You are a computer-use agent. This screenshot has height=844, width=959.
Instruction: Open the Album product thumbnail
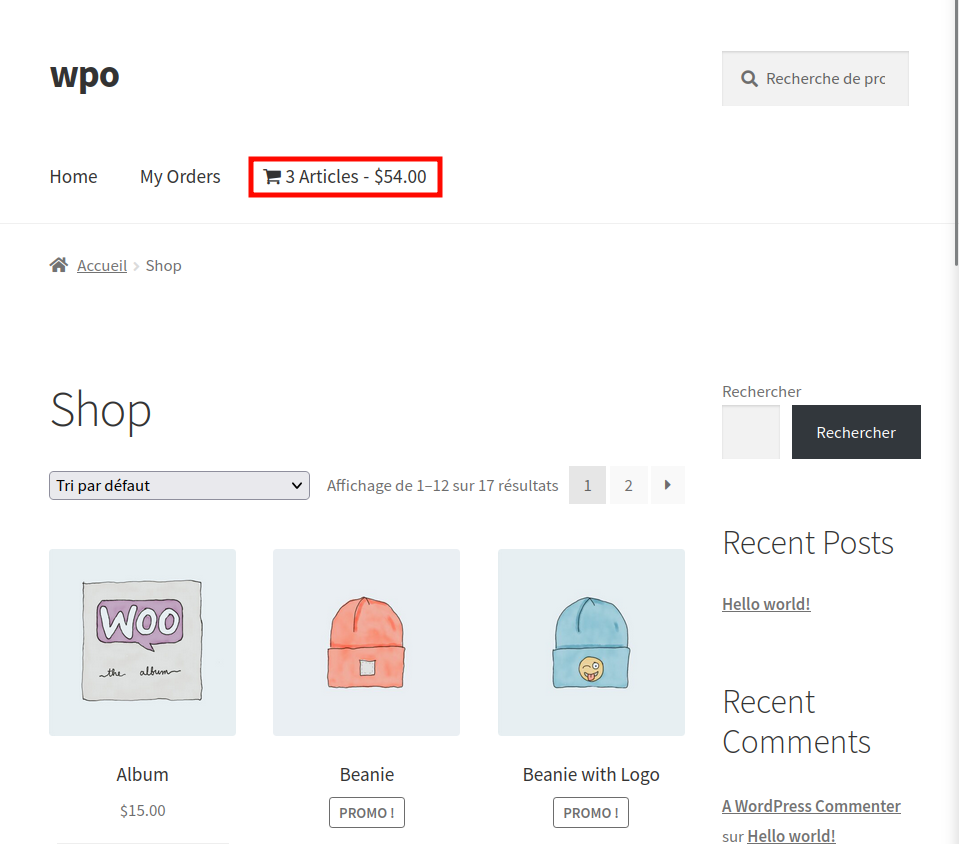click(143, 642)
